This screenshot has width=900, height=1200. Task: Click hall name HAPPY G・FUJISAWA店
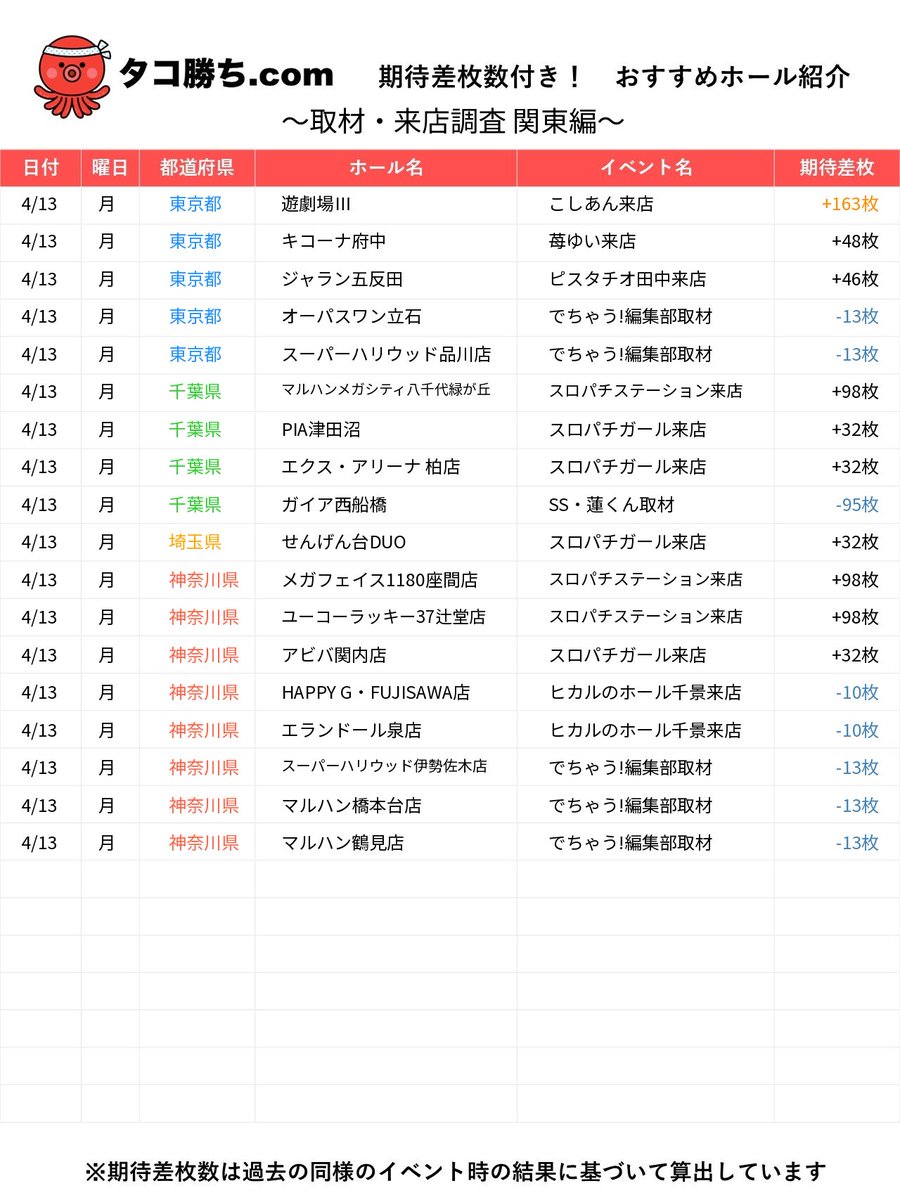coord(376,692)
